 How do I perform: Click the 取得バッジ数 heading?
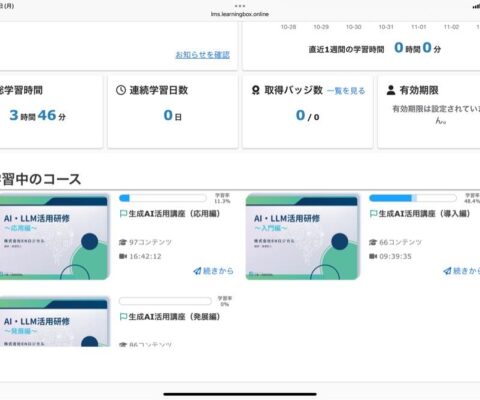294,90
